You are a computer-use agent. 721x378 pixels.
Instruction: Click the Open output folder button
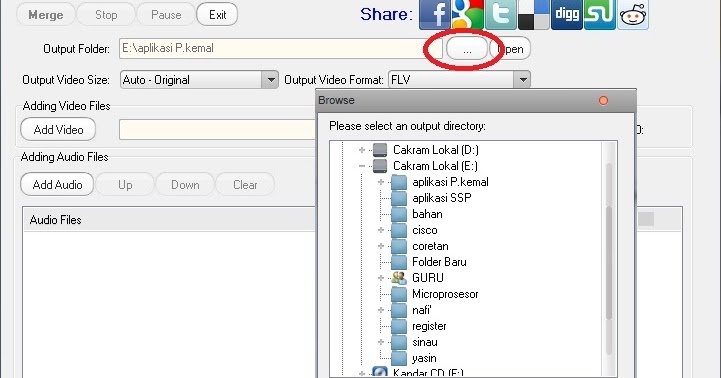510,49
